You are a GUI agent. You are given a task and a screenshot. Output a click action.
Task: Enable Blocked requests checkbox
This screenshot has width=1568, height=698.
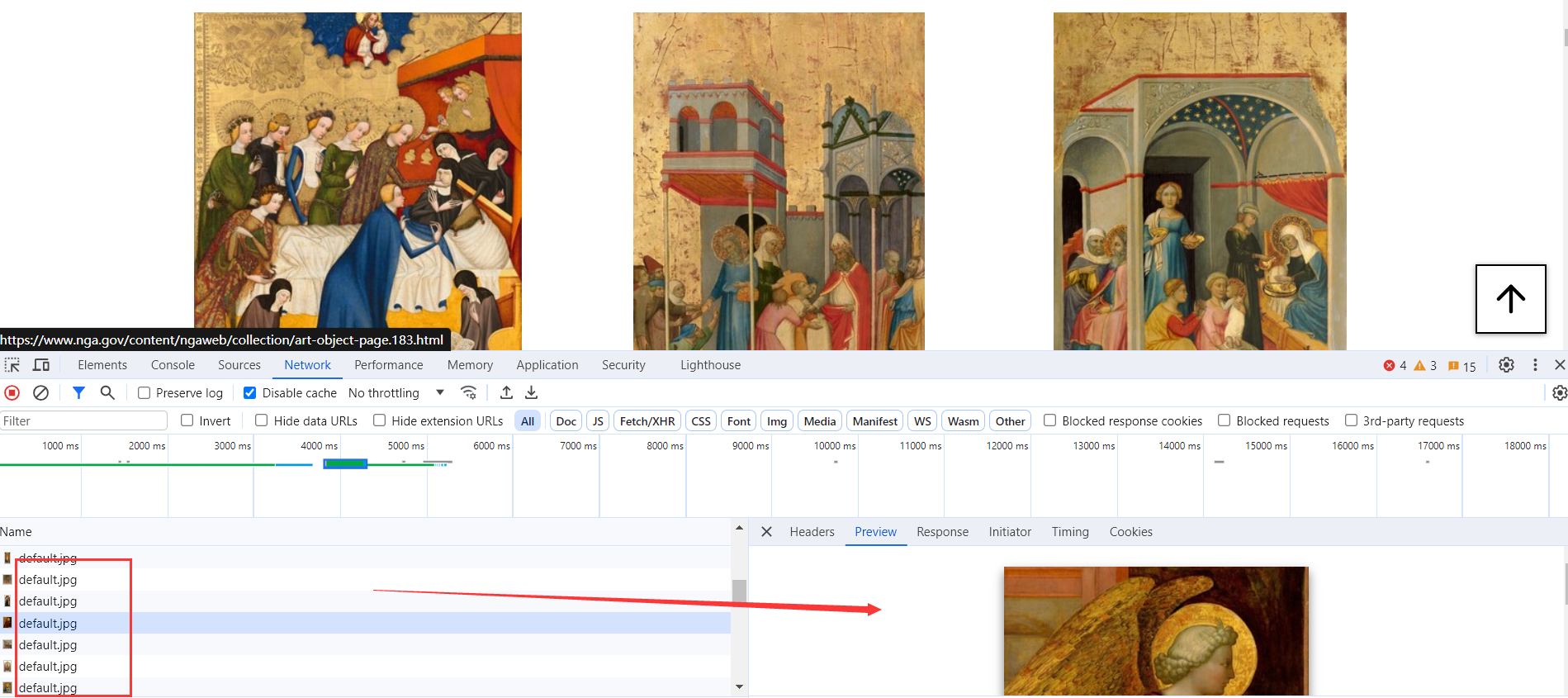click(x=1225, y=420)
